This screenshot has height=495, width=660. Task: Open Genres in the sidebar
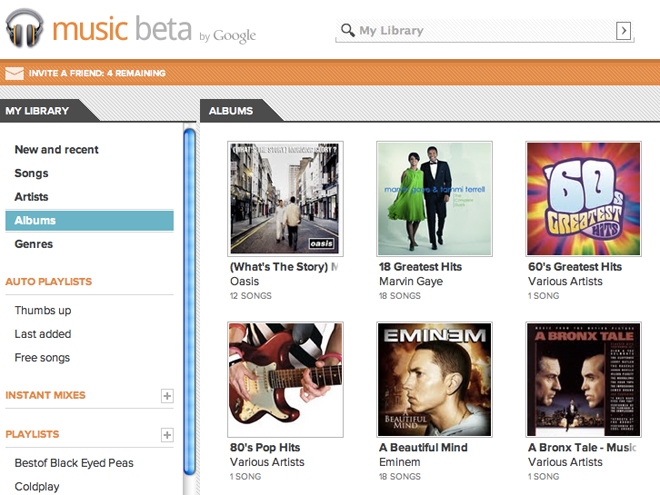[34, 244]
